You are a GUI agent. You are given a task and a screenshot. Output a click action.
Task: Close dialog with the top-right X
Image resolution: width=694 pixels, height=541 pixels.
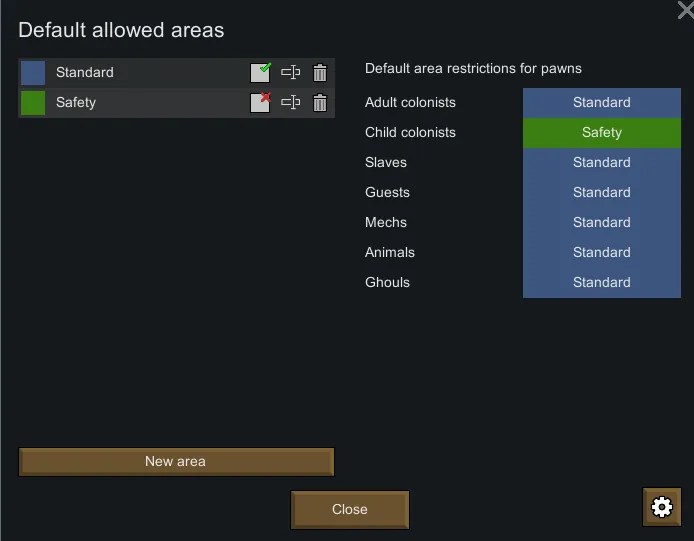pyautogui.click(x=685, y=10)
